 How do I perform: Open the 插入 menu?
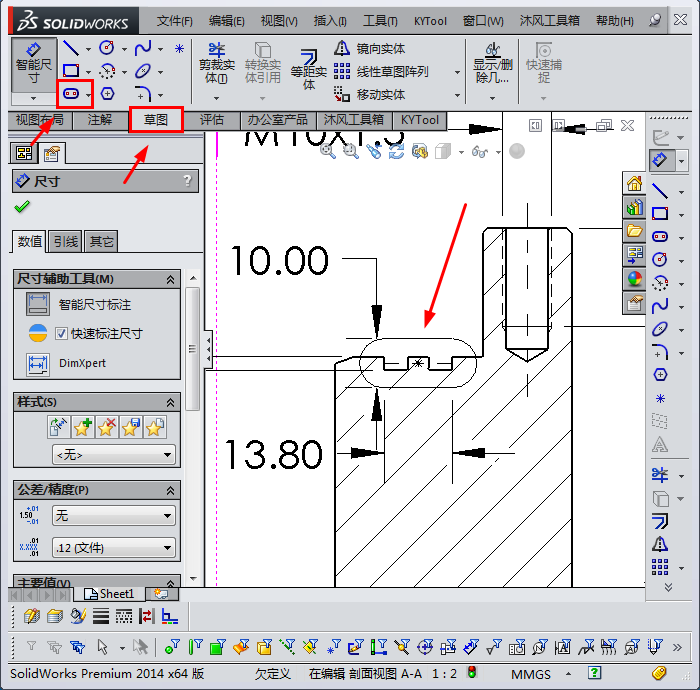[x=330, y=20]
